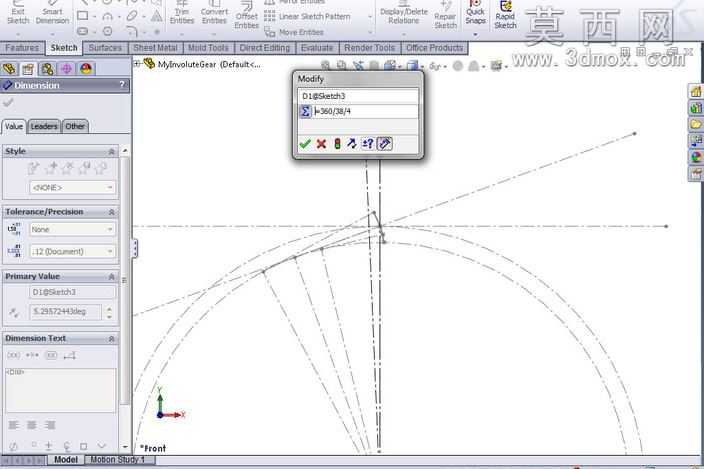Viewport: 704px width, 469px height.
Task: Open the Surfaces ribbon tab
Action: [105, 48]
